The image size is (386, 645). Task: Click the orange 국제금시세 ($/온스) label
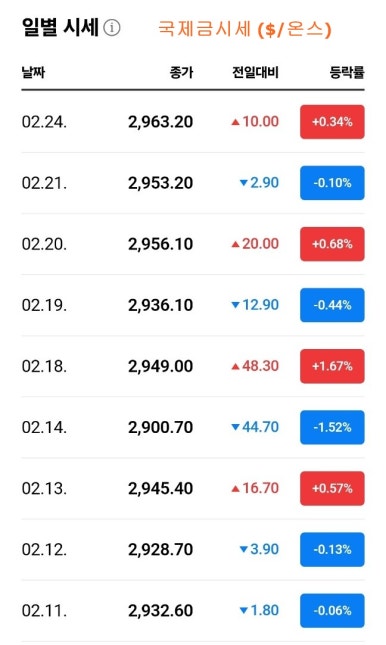coord(245,29)
